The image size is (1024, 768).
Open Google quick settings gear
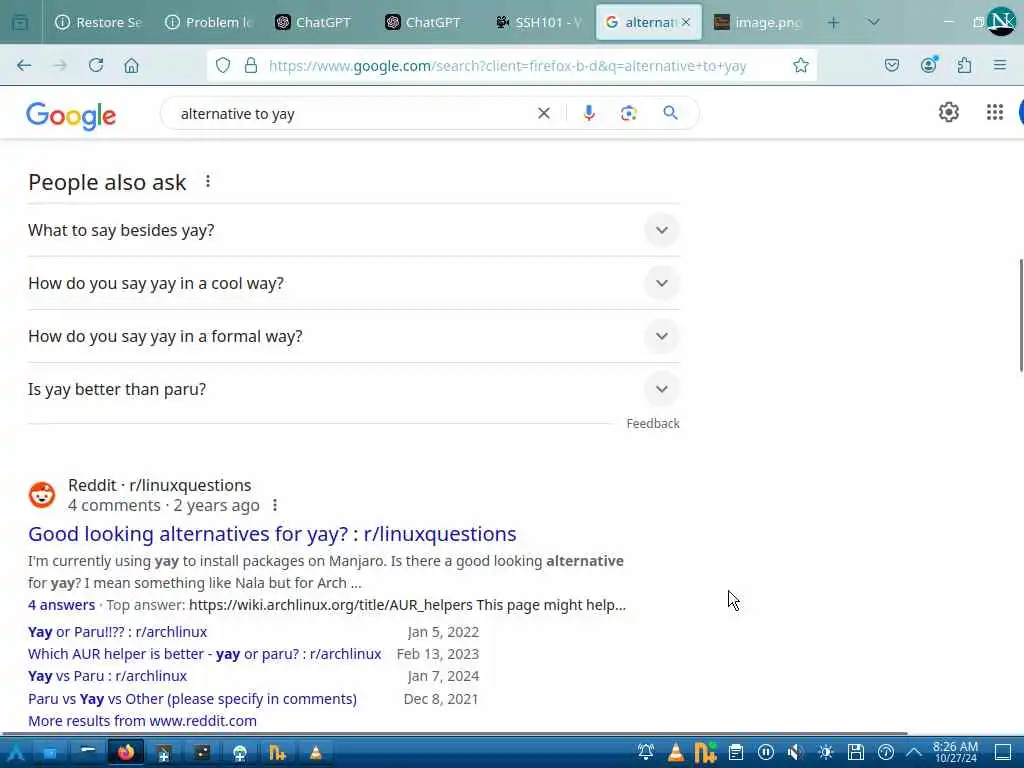coord(949,112)
